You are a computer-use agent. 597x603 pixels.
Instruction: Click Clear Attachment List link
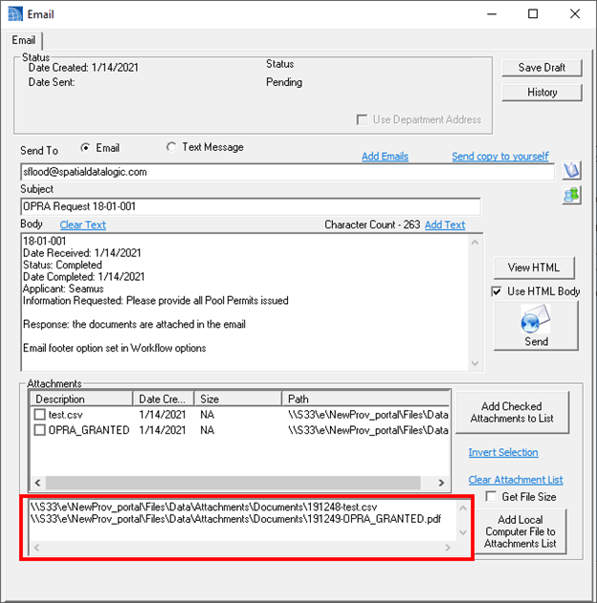[515, 480]
